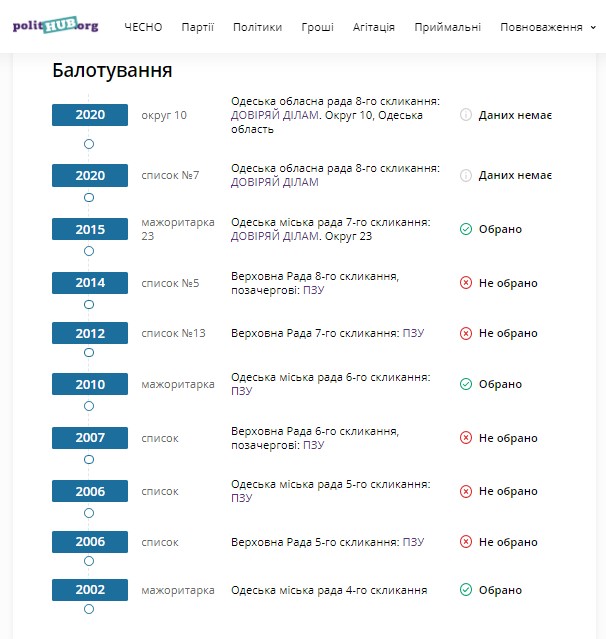Go to the Партії section
Image resolution: width=606 pixels, height=639 pixels.
click(x=197, y=27)
